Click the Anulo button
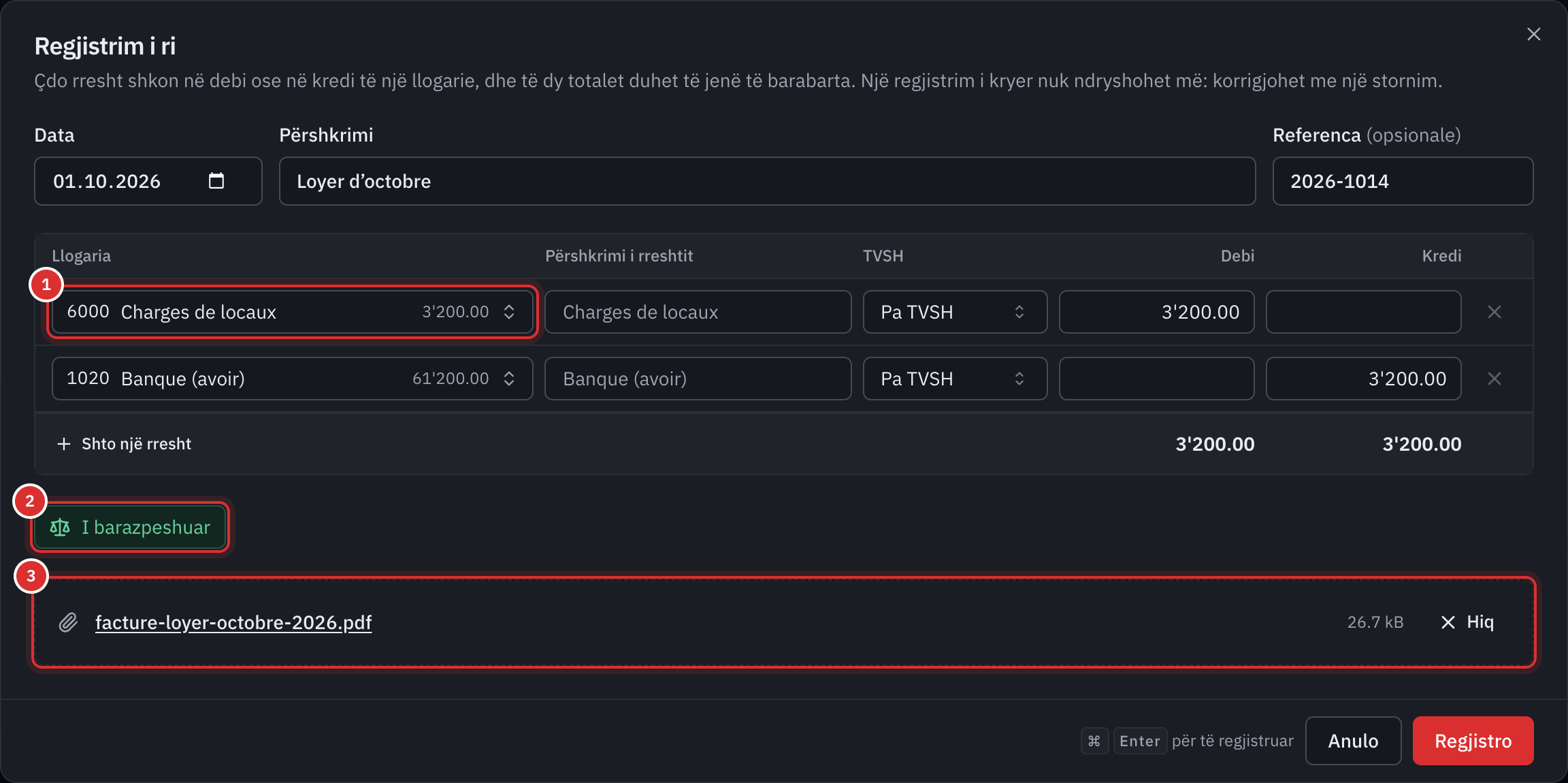This screenshot has width=1568, height=783. (1353, 741)
